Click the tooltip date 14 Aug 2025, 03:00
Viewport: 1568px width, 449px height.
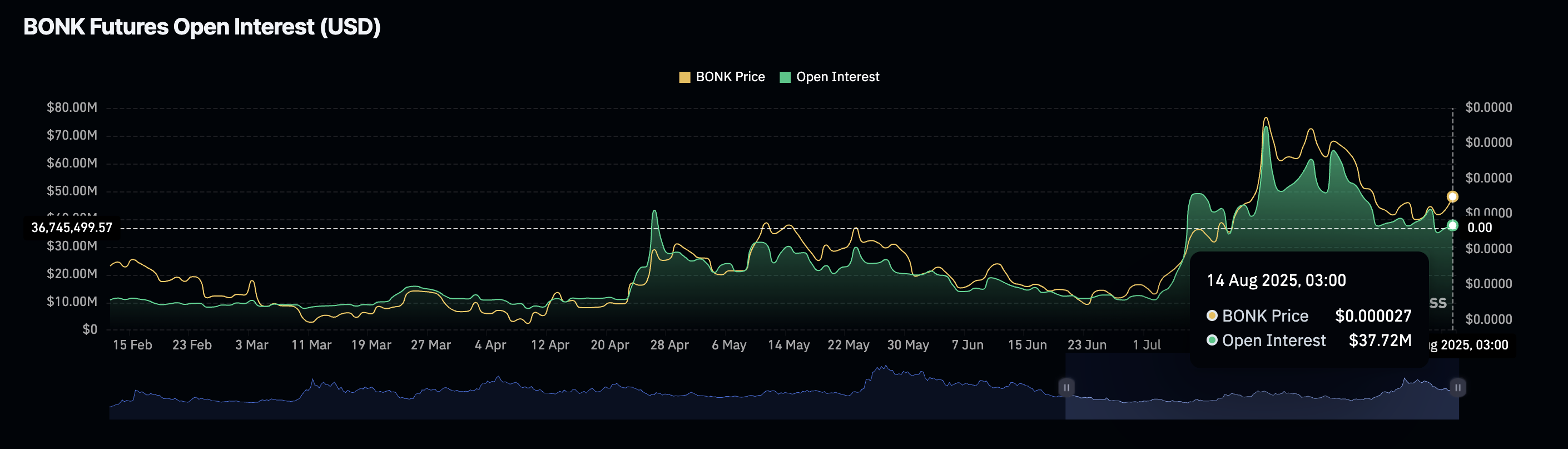1276,280
